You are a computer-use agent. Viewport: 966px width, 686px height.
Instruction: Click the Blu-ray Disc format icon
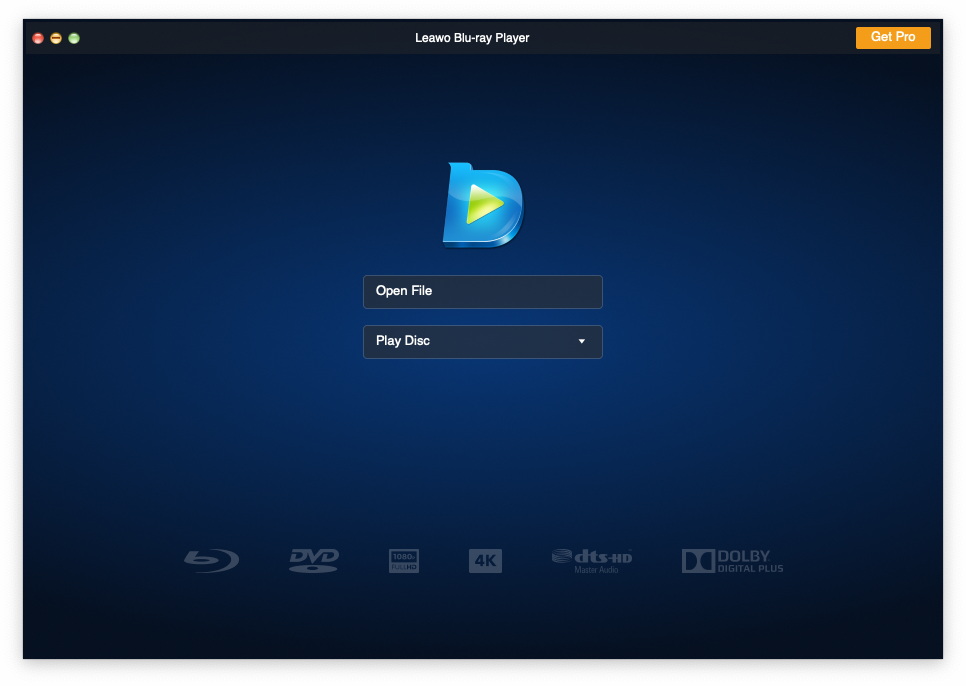coord(211,560)
